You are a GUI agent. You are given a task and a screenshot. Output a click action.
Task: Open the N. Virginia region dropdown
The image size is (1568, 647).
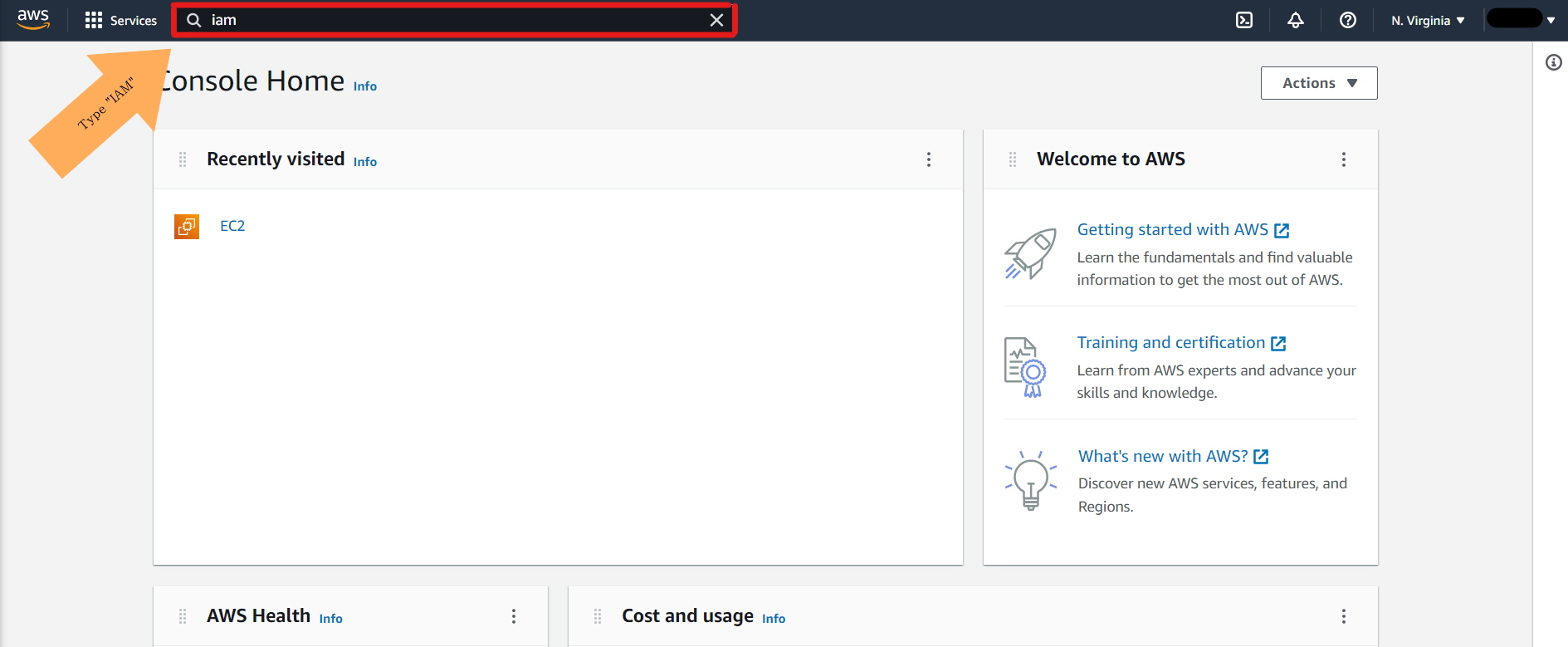pyautogui.click(x=1428, y=20)
